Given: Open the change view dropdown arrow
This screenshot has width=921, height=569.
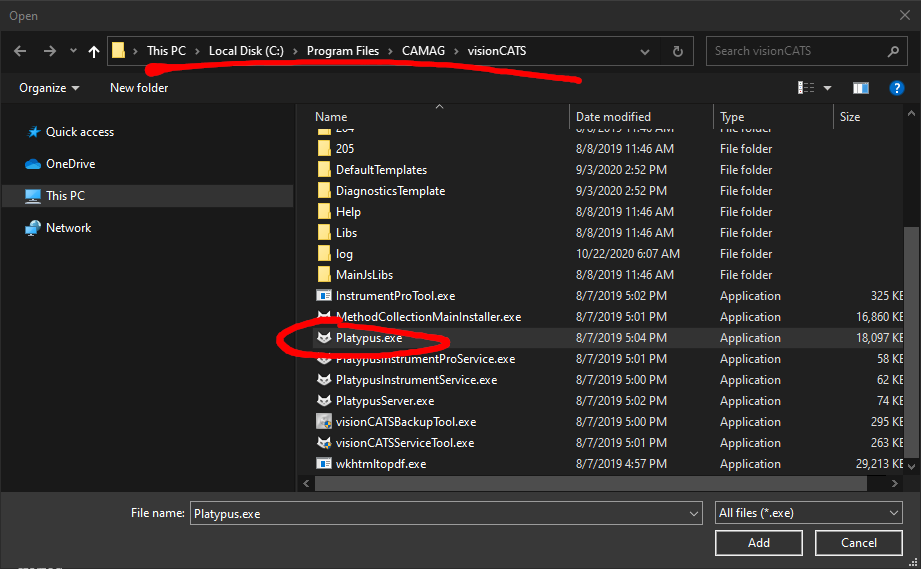Looking at the screenshot, I should 827,88.
